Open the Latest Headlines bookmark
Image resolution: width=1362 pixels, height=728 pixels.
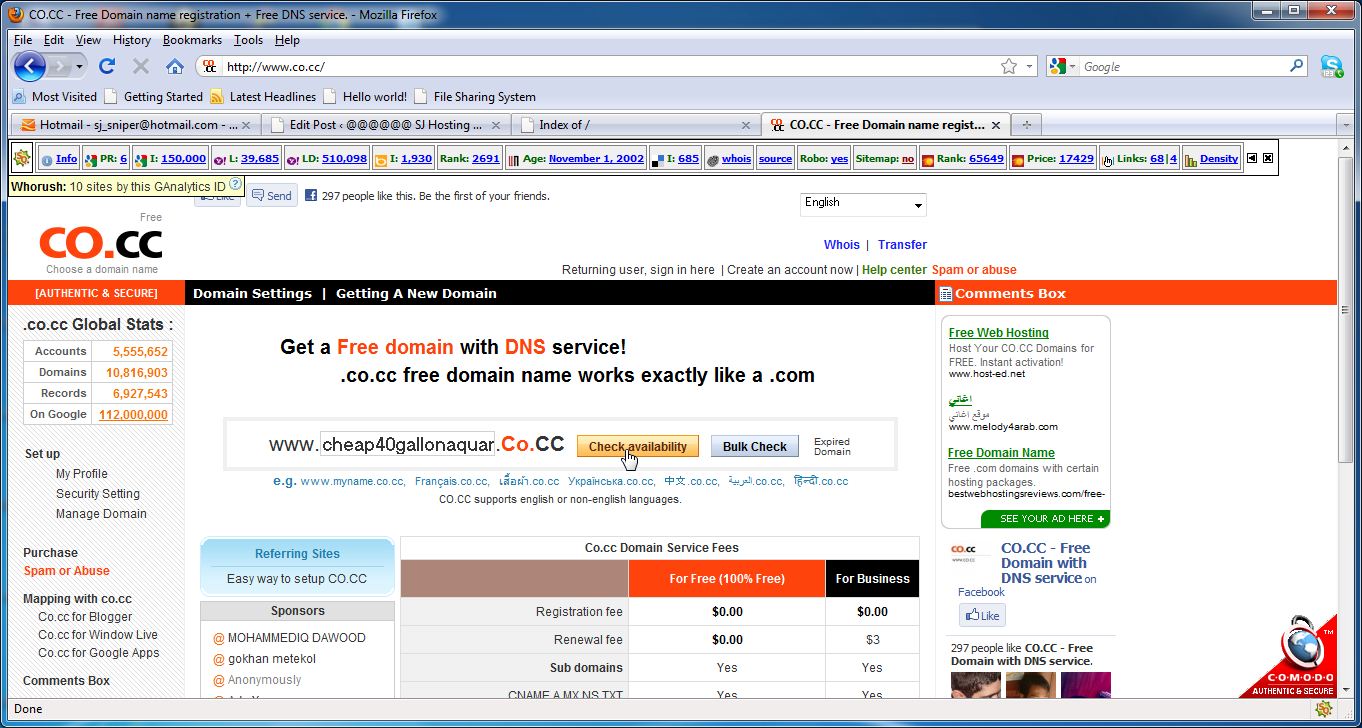point(263,97)
